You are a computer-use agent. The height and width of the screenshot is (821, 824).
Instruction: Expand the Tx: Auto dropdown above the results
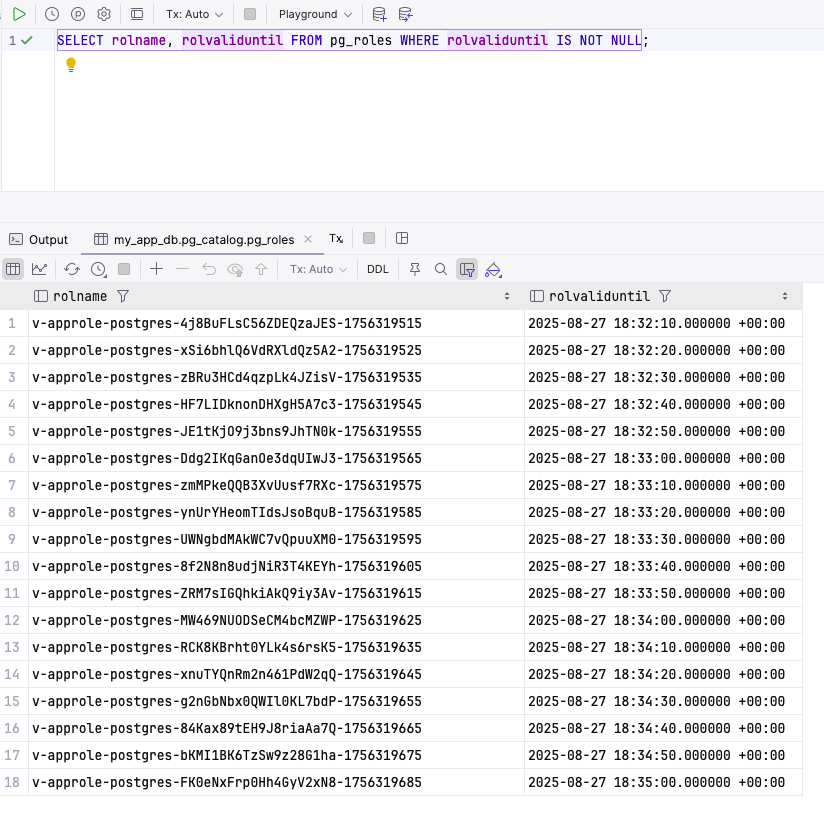317,269
